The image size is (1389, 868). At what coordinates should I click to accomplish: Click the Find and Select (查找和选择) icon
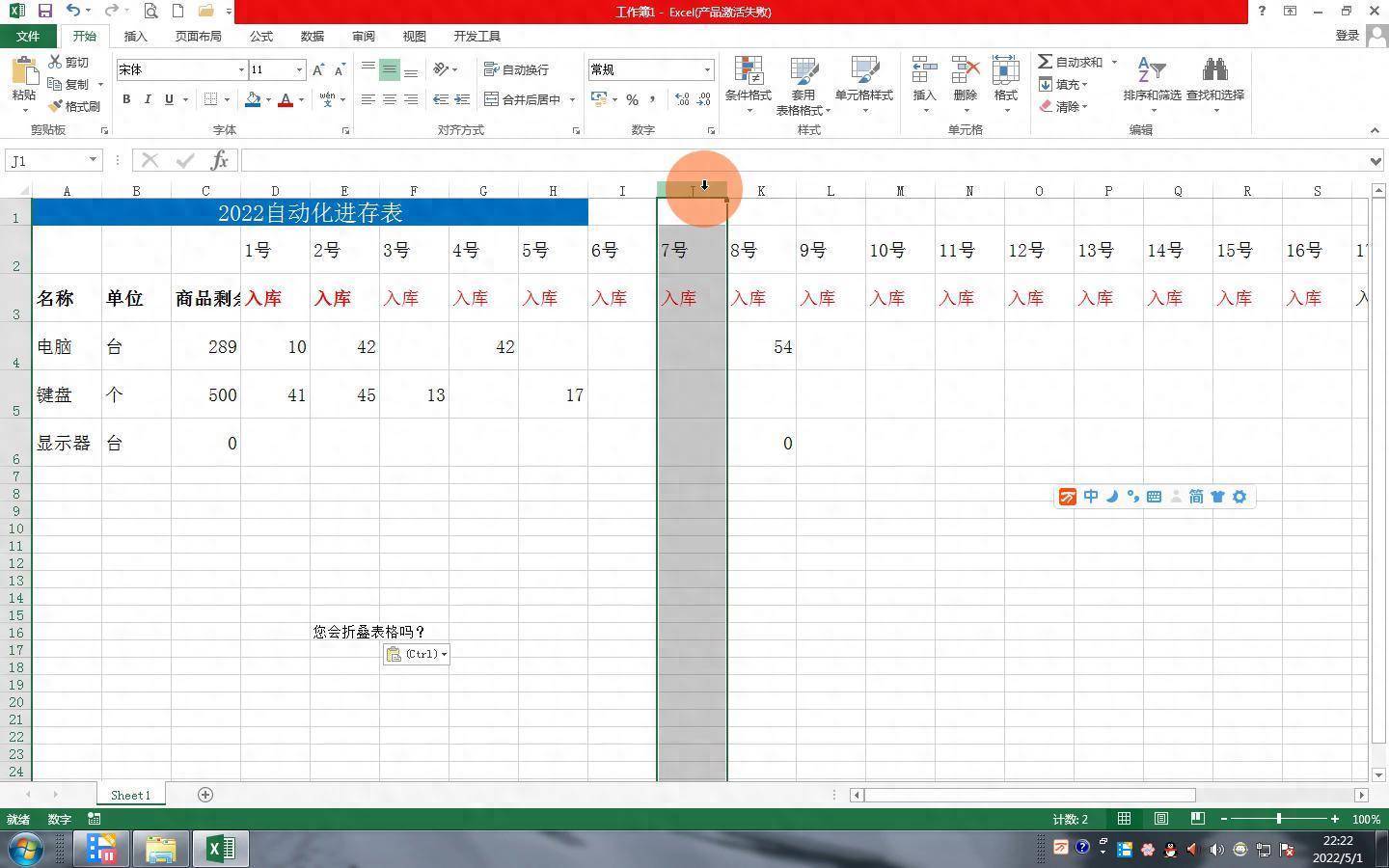click(1214, 72)
